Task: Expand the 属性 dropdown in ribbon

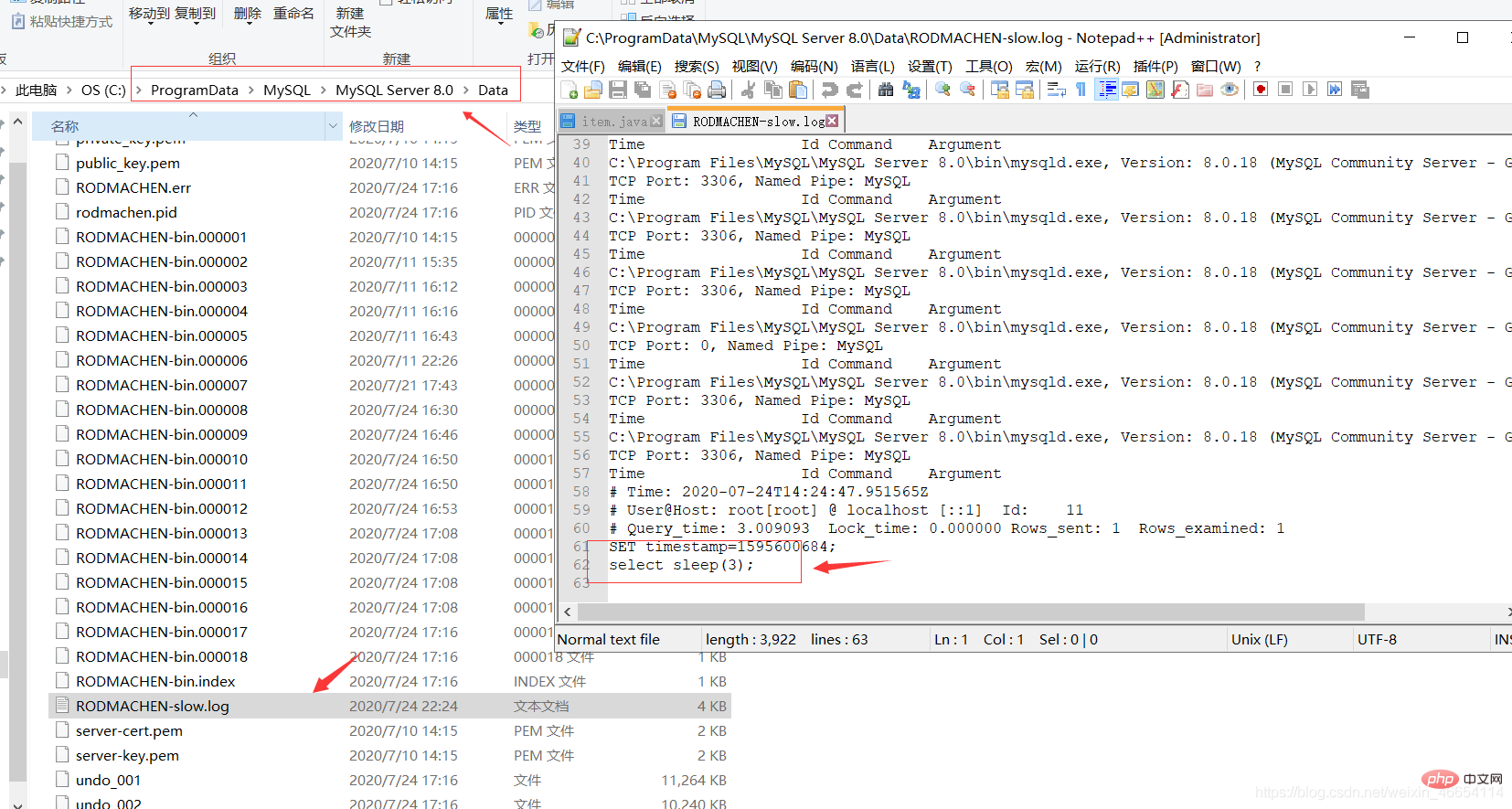Action: click(499, 15)
